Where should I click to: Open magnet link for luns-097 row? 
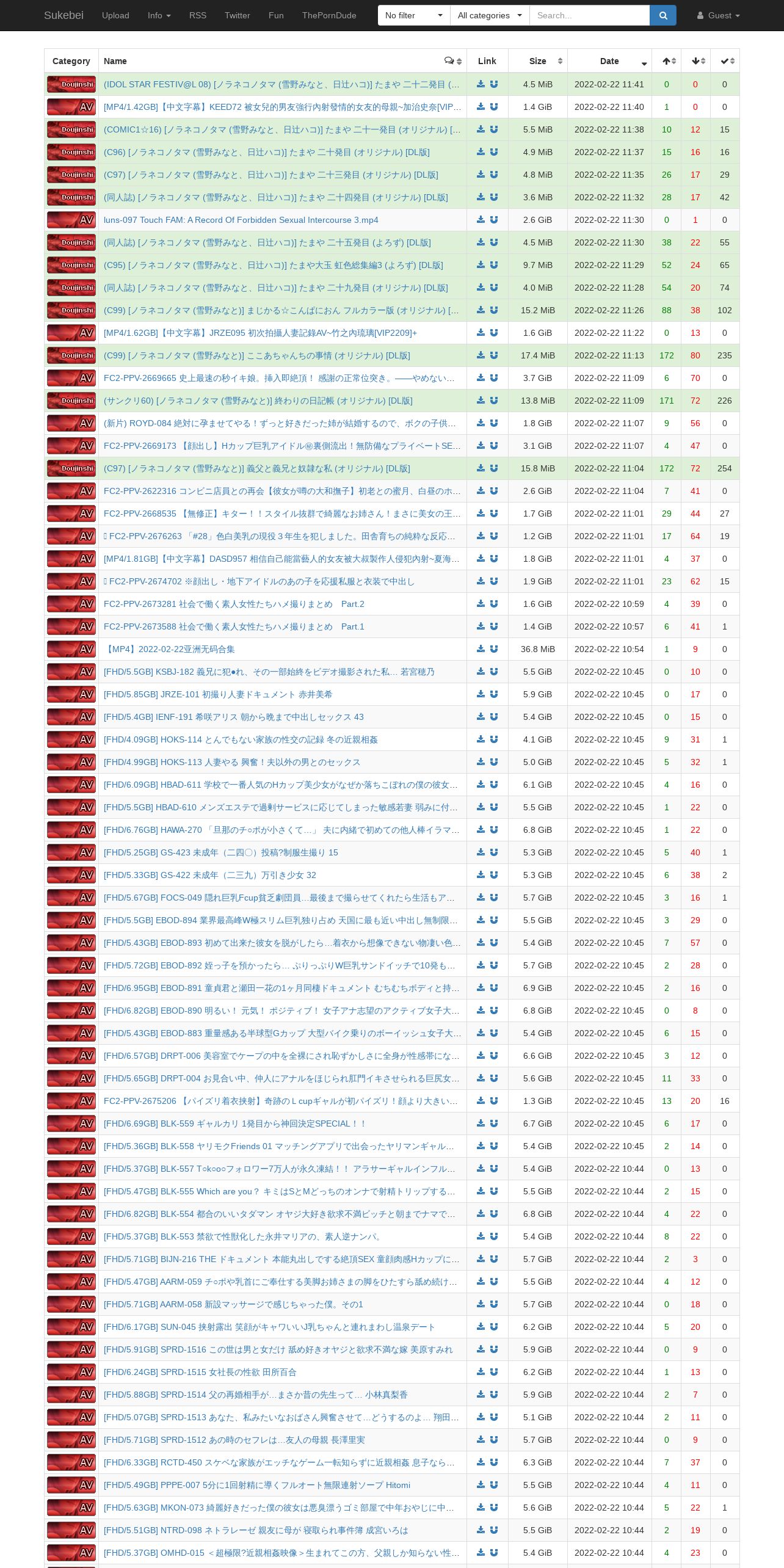click(494, 220)
